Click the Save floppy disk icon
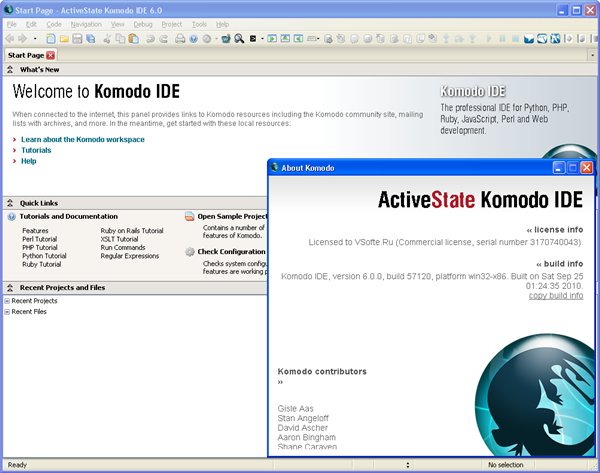Image resolution: width=600 pixels, height=473 pixels. (x=77, y=39)
